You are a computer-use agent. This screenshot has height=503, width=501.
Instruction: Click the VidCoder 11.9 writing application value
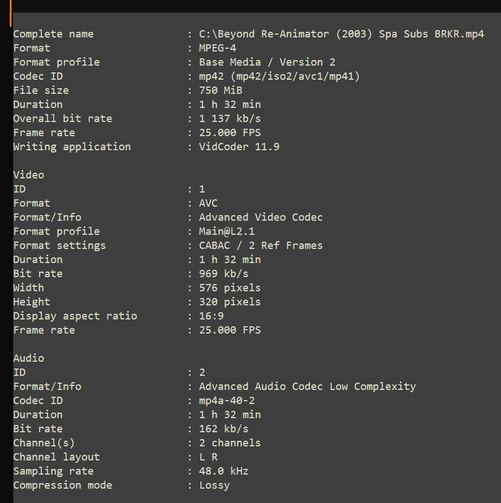239,147
